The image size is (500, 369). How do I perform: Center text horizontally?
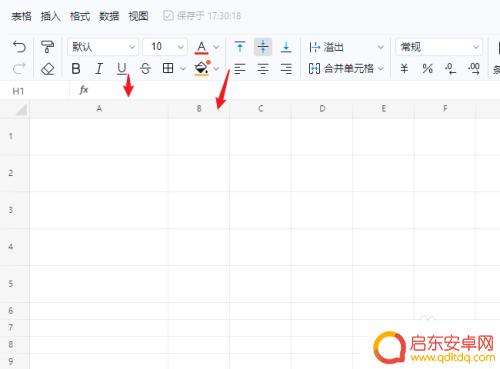(263, 69)
